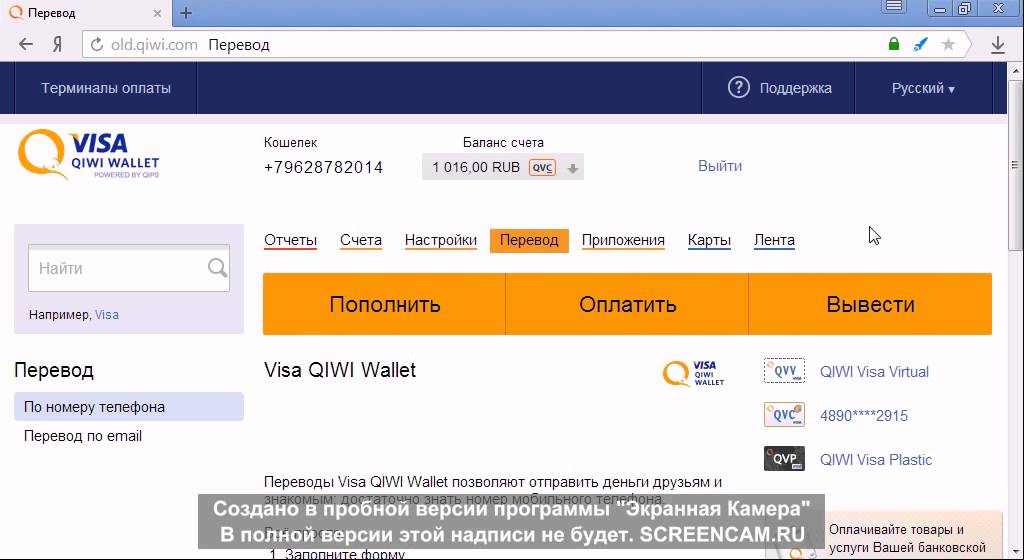Click the QVC badge in balance
This screenshot has height=560, width=1024.
(542, 168)
